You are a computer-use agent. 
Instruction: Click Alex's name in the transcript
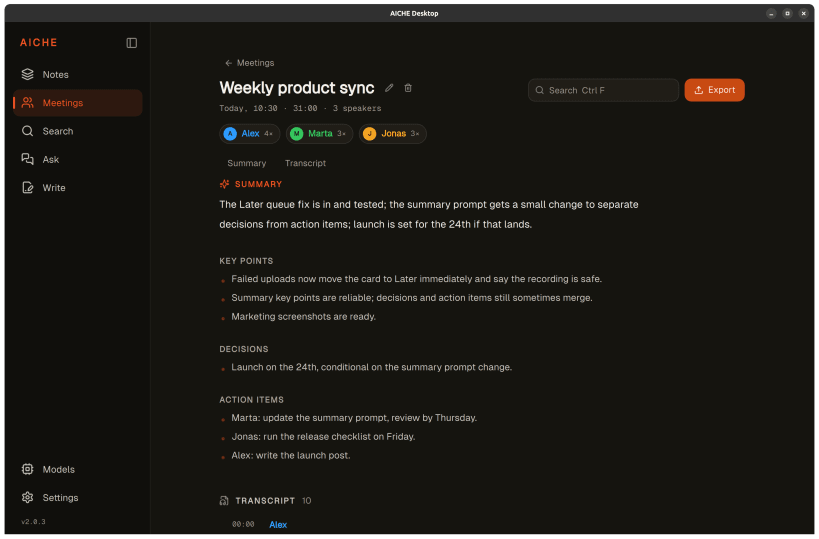tap(278, 524)
